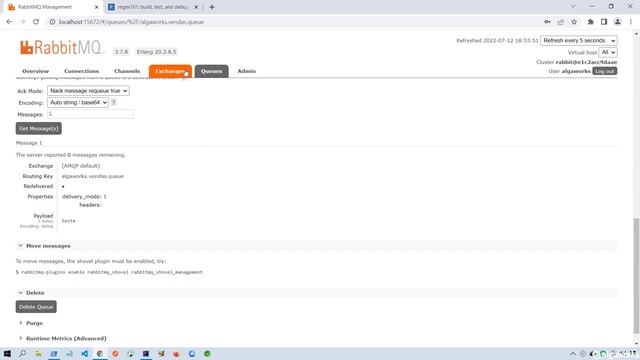Click the Delete Queue button

pyautogui.click(x=36, y=307)
